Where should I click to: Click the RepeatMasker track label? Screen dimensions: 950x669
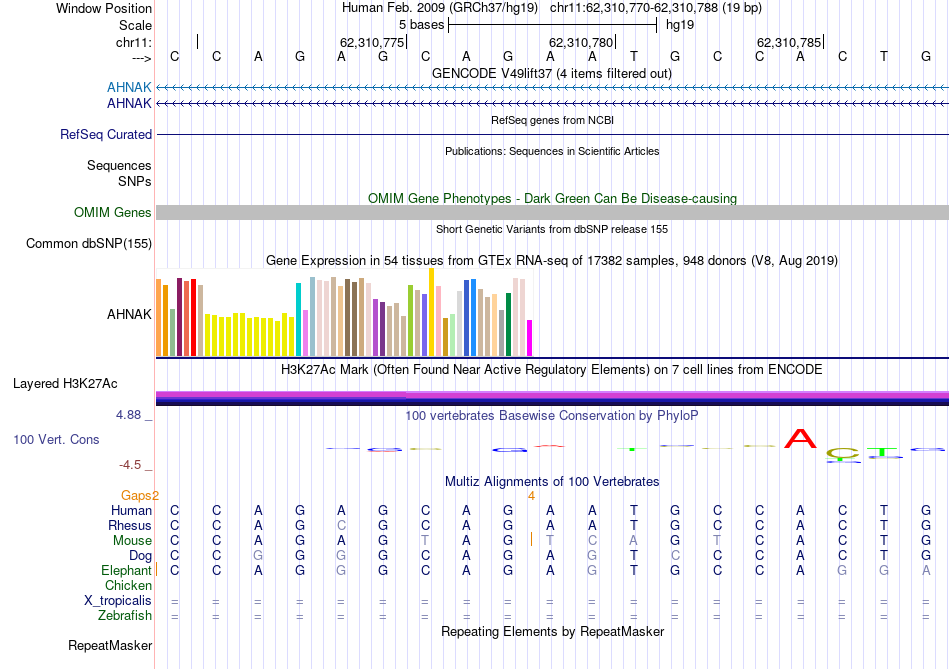(x=109, y=645)
